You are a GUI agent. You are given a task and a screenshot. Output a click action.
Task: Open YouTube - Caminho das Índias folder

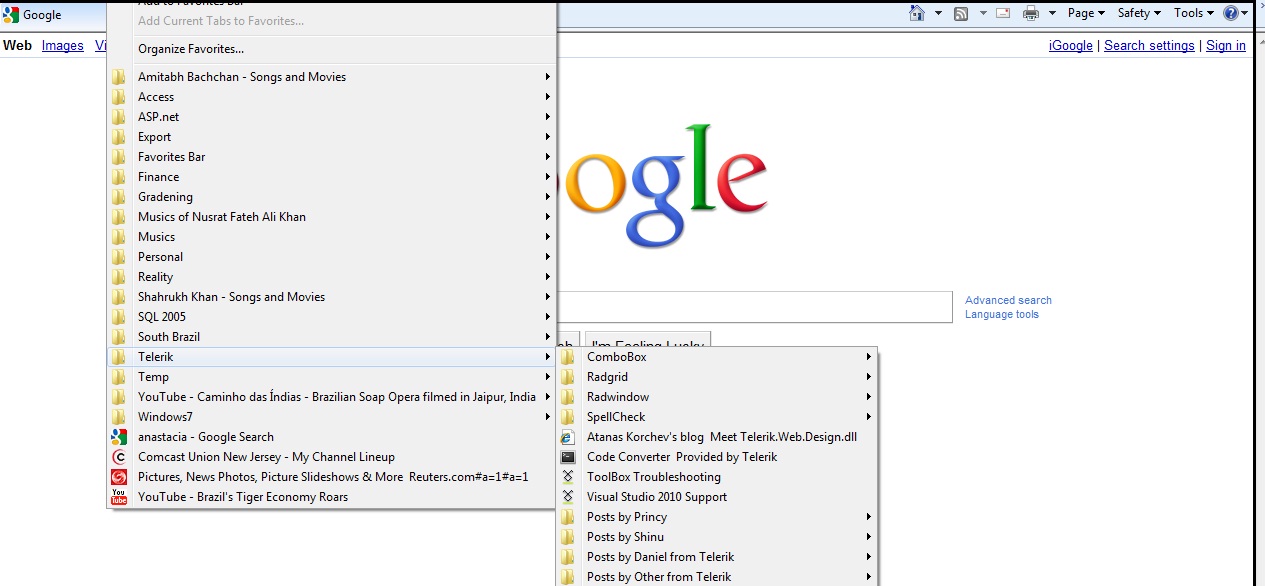coord(331,397)
